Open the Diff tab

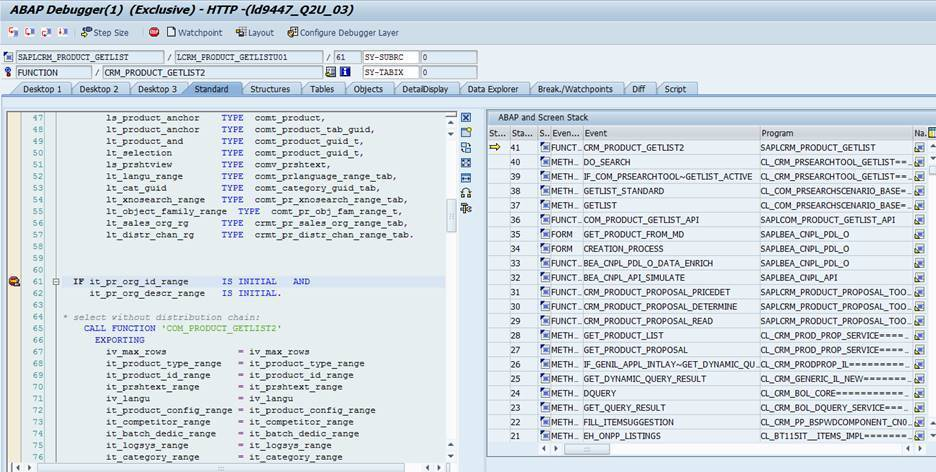tap(638, 89)
